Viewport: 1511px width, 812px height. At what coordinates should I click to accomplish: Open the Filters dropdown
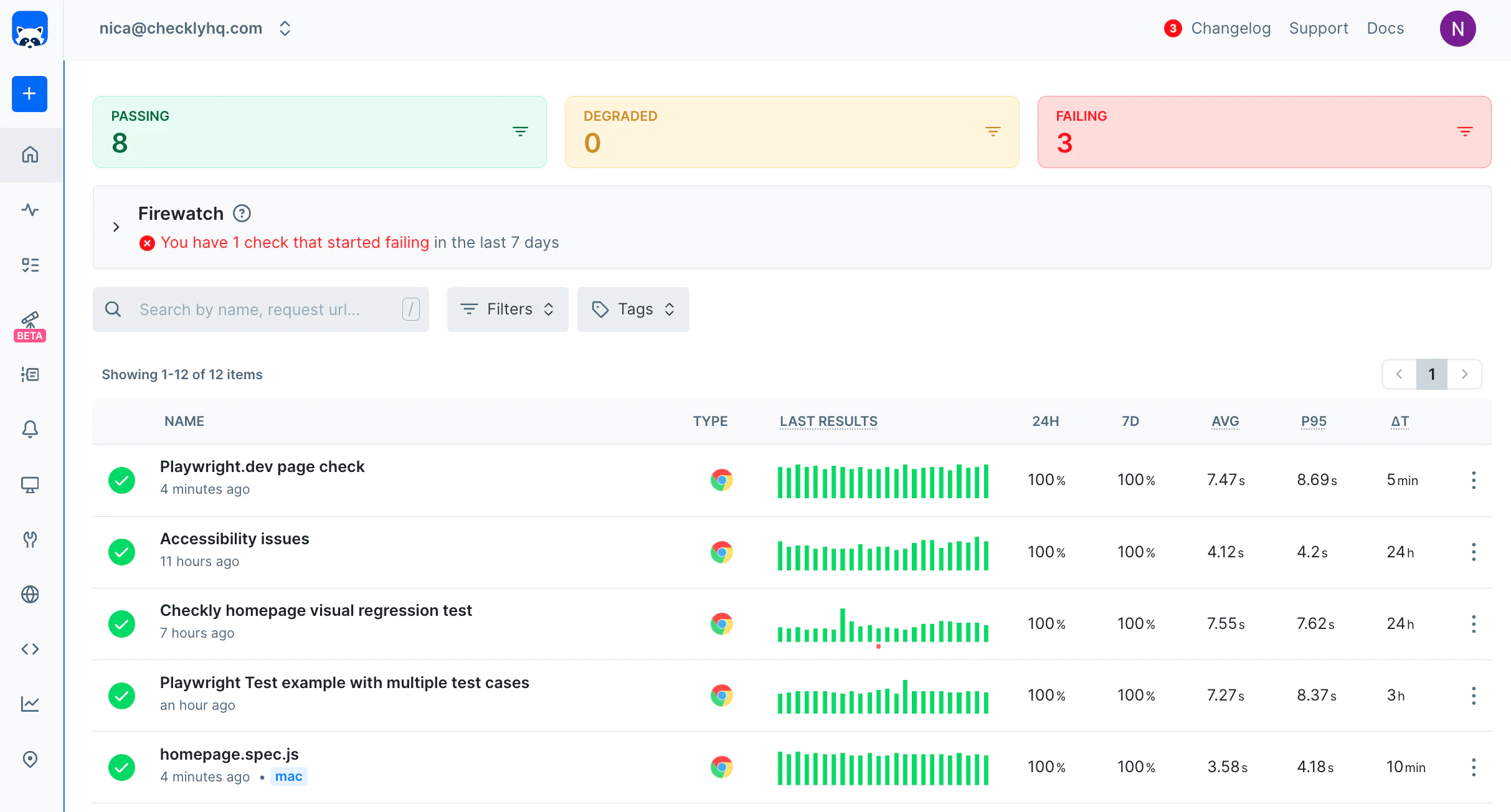click(x=507, y=309)
